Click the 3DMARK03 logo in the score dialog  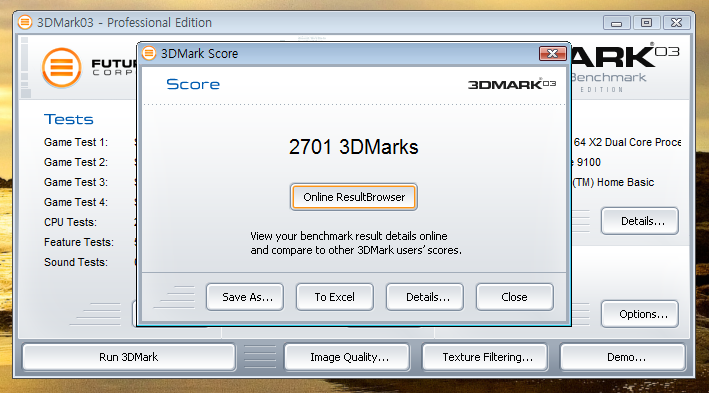(x=512, y=84)
